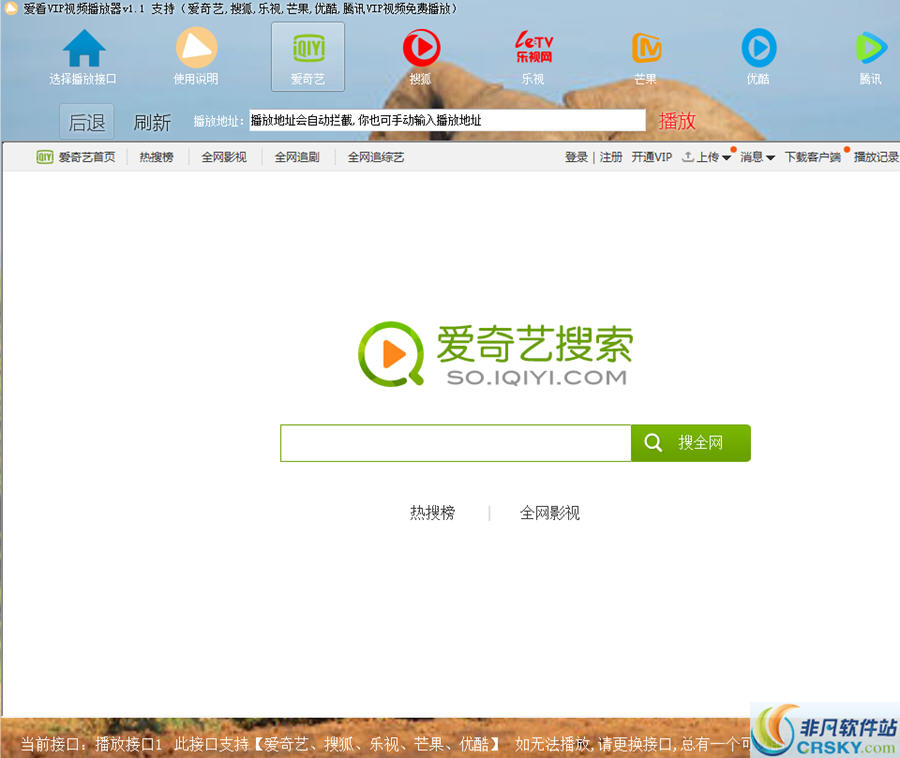Open 爱奇艺首页 in the page navbar
The width and height of the screenshot is (900, 758).
pyautogui.click(x=87, y=157)
